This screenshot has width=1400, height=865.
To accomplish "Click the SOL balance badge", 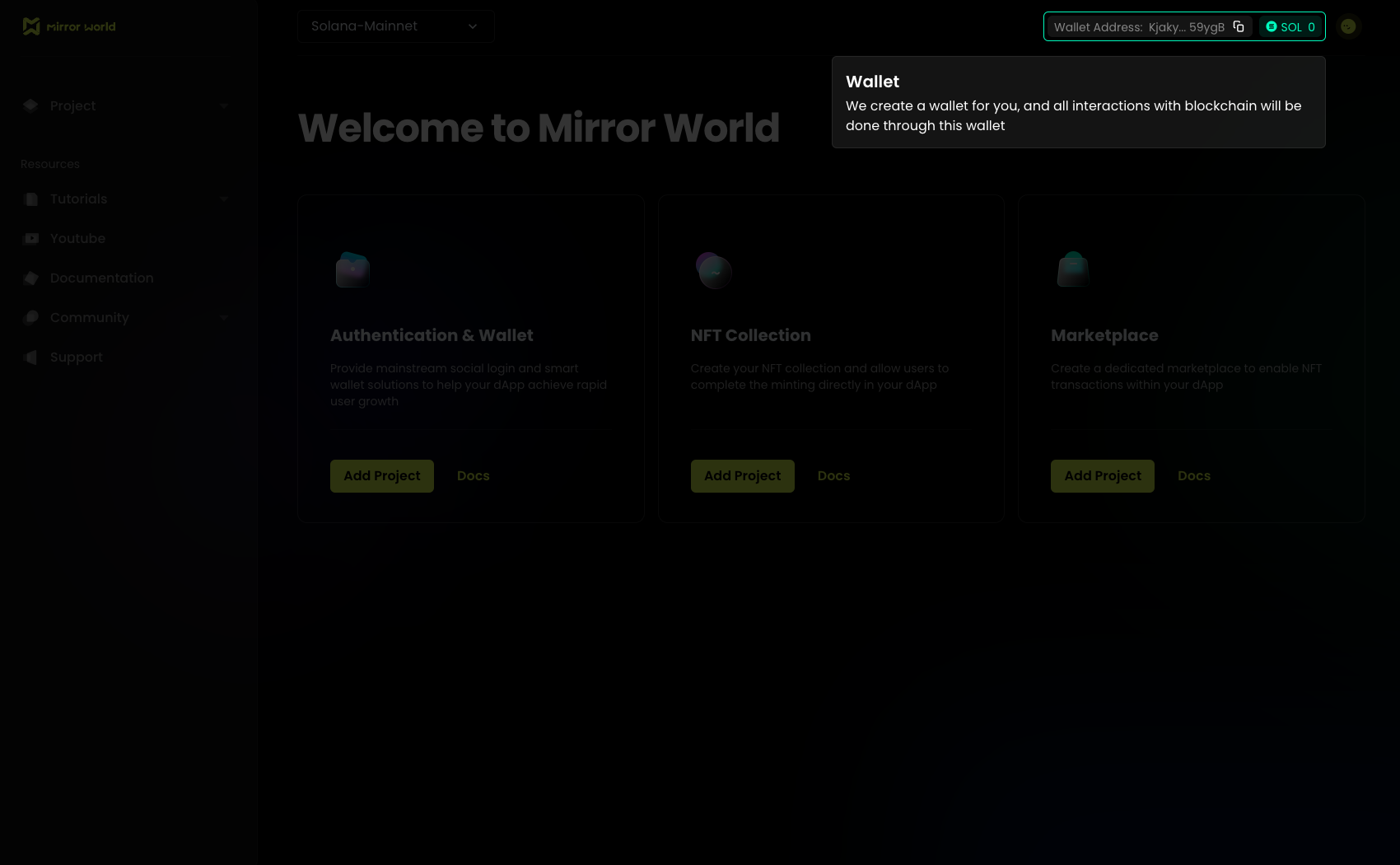I will (1290, 26).
